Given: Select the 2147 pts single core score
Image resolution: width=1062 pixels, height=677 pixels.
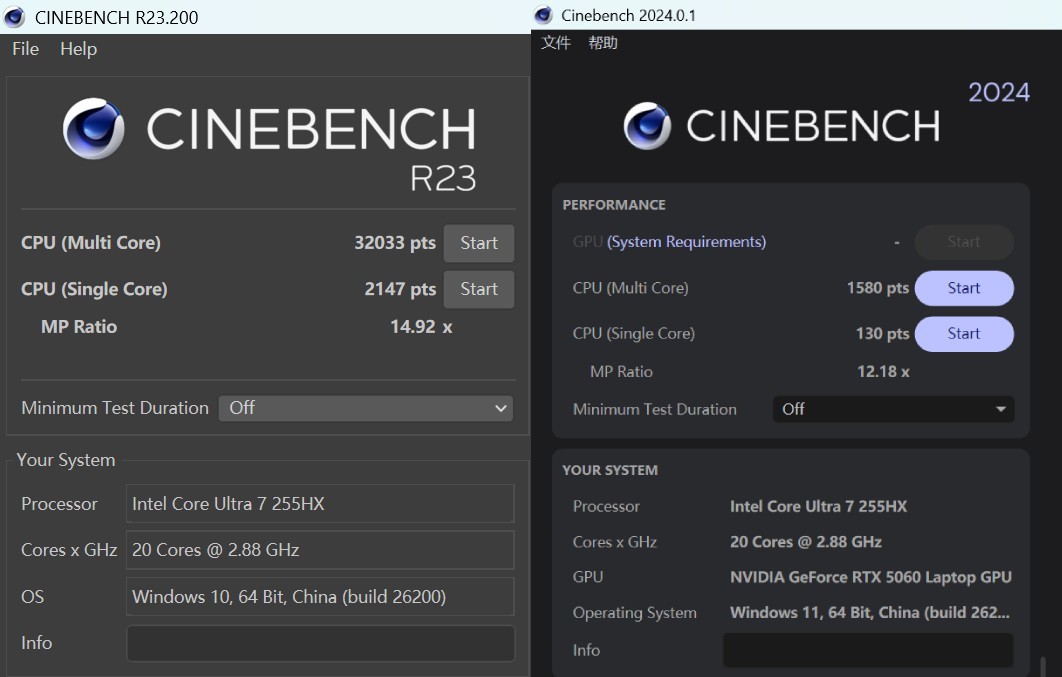Looking at the screenshot, I should tap(400, 289).
